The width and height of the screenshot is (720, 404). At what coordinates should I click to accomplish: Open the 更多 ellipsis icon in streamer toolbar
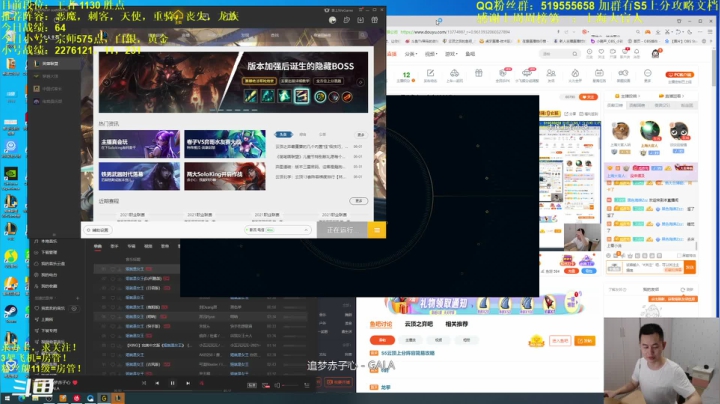coord(647,75)
